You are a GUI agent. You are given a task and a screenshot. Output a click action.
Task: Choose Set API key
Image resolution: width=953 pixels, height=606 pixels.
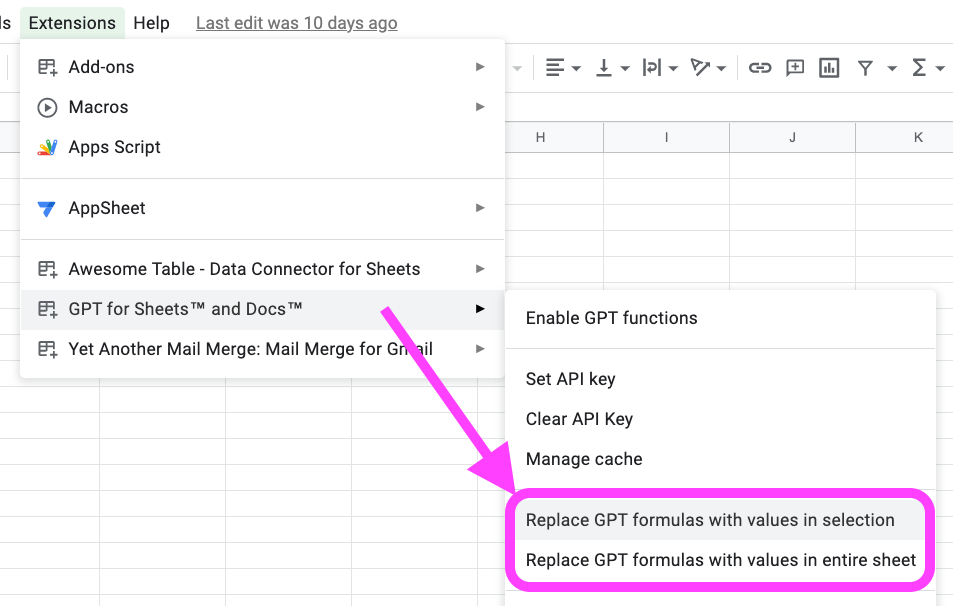click(x=570, y=379)
